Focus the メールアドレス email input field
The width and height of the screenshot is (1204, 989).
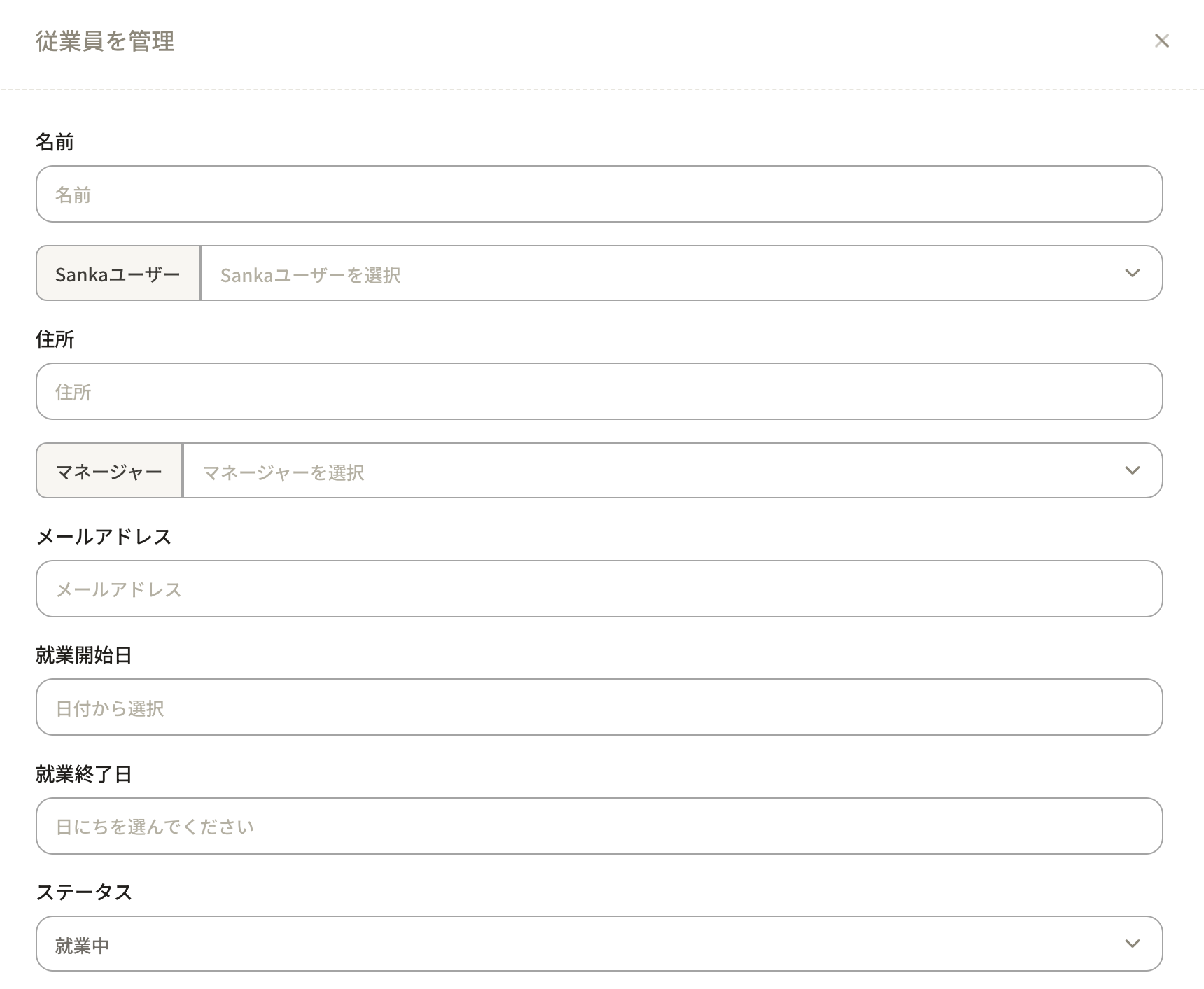coord(599,589)
